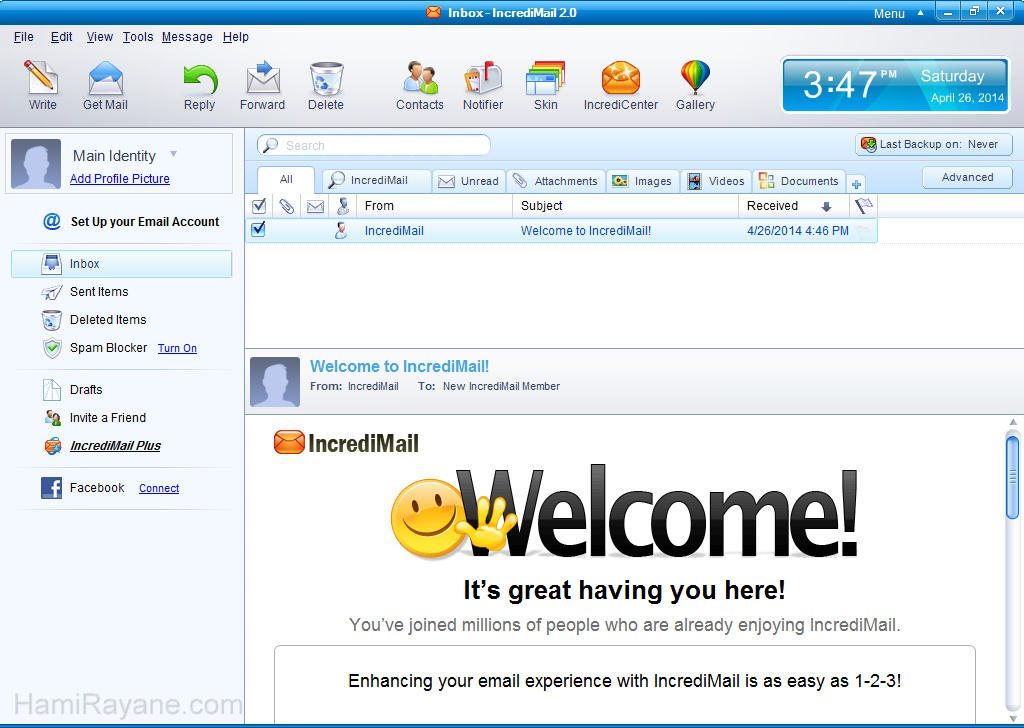Toggle the select-all checkbox in header
Viewport: 1024px width, 728px height.
[x=259, y=206]
